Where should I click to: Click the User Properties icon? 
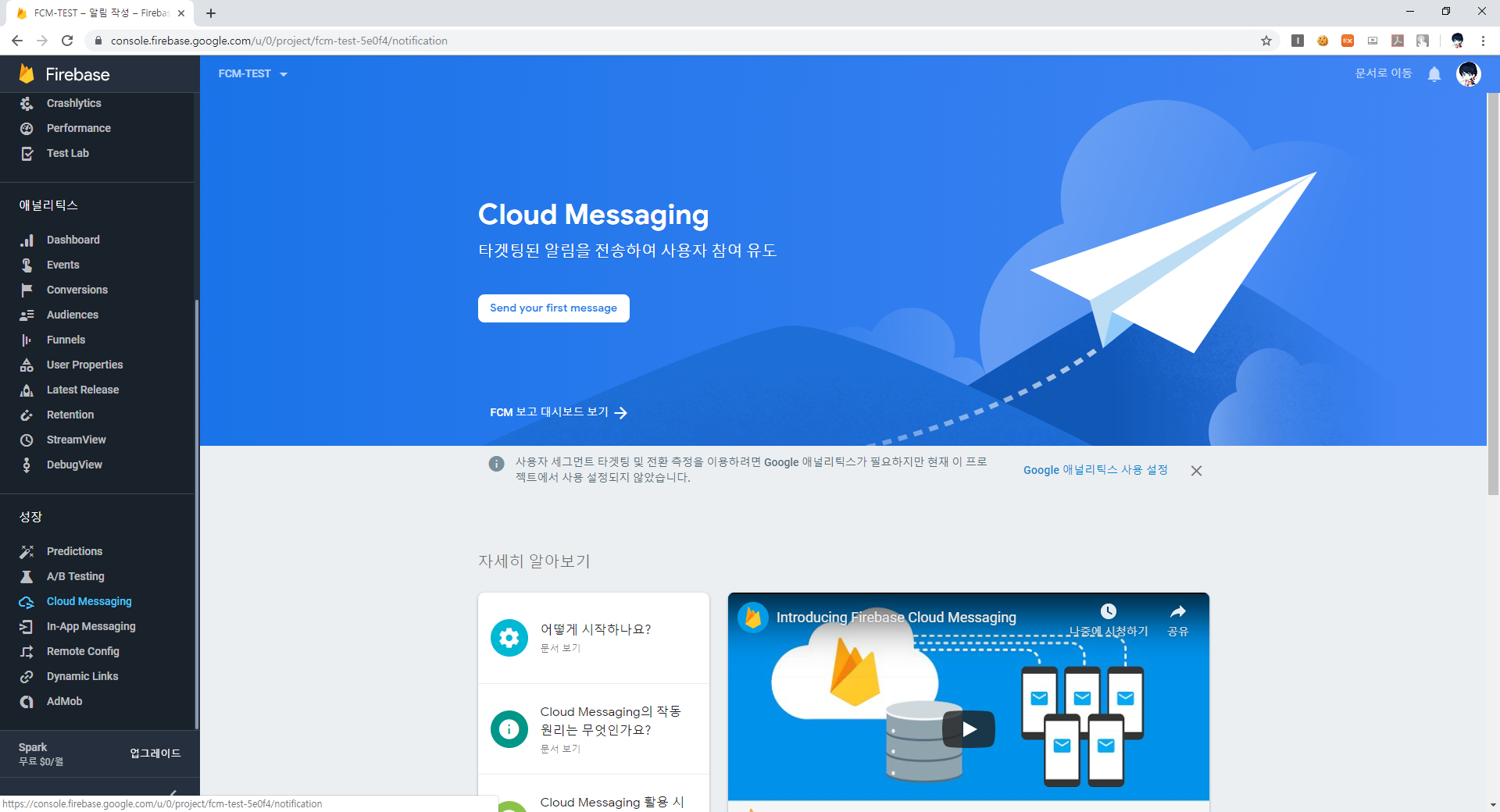click(27, 365)
